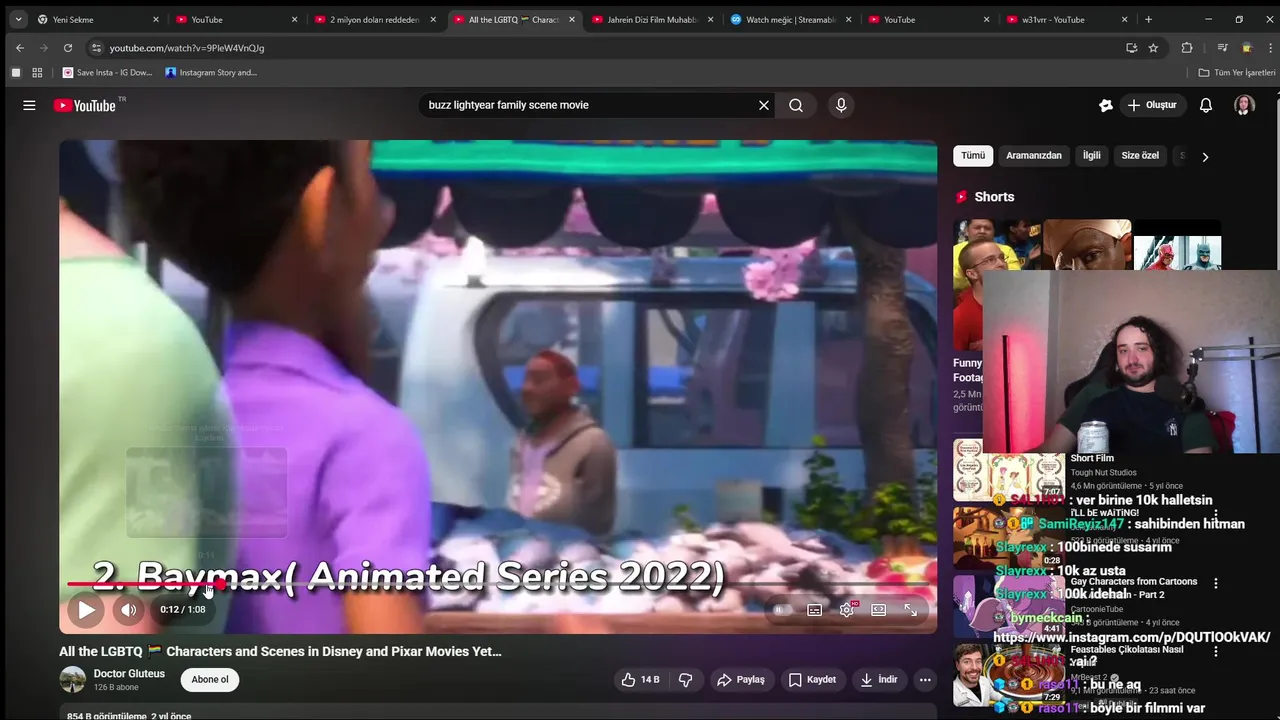Close the All the LGBTQ Characters tab

pos(572,19)
